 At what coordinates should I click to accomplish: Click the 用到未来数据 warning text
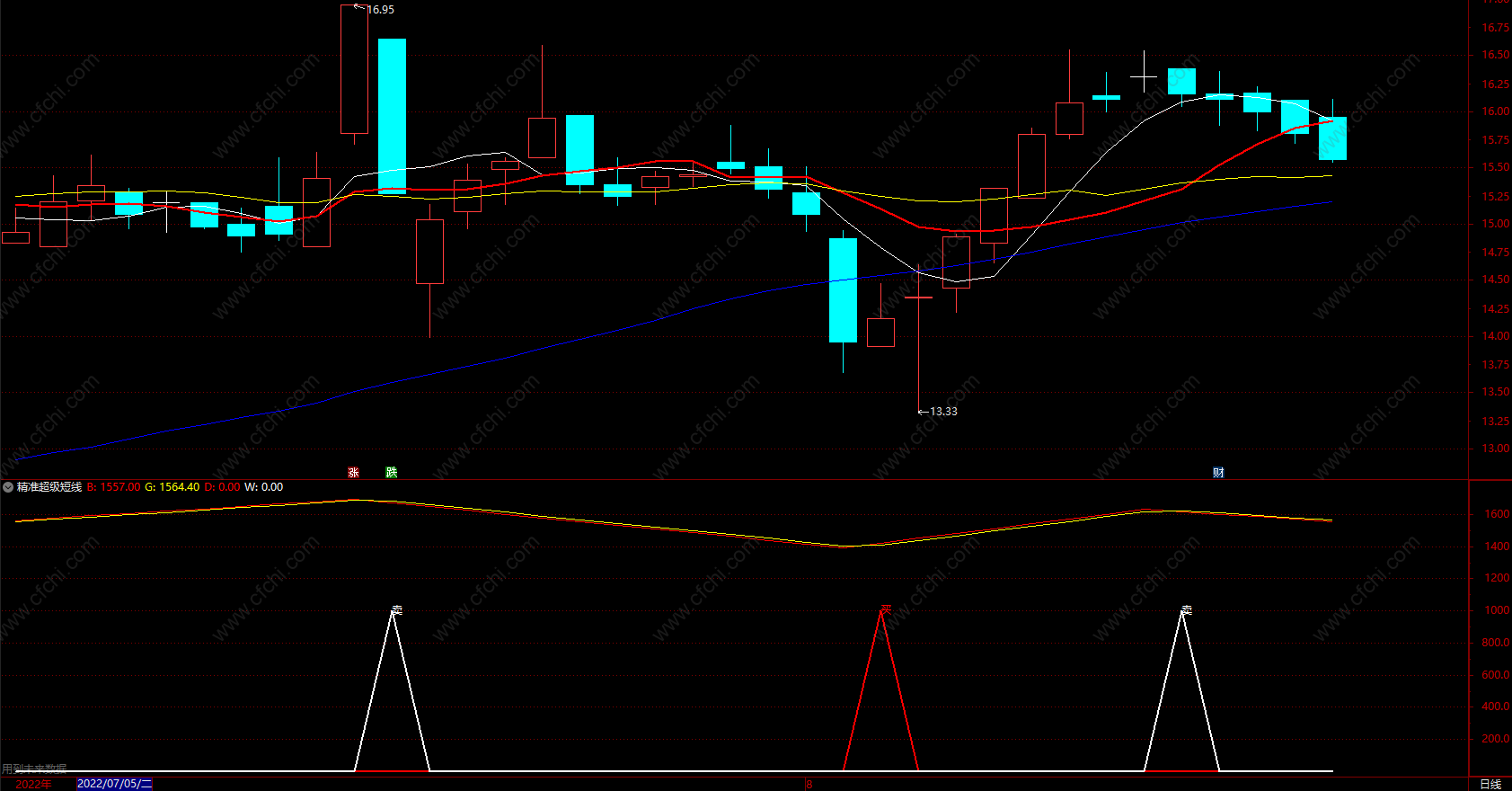click(34, 769)
